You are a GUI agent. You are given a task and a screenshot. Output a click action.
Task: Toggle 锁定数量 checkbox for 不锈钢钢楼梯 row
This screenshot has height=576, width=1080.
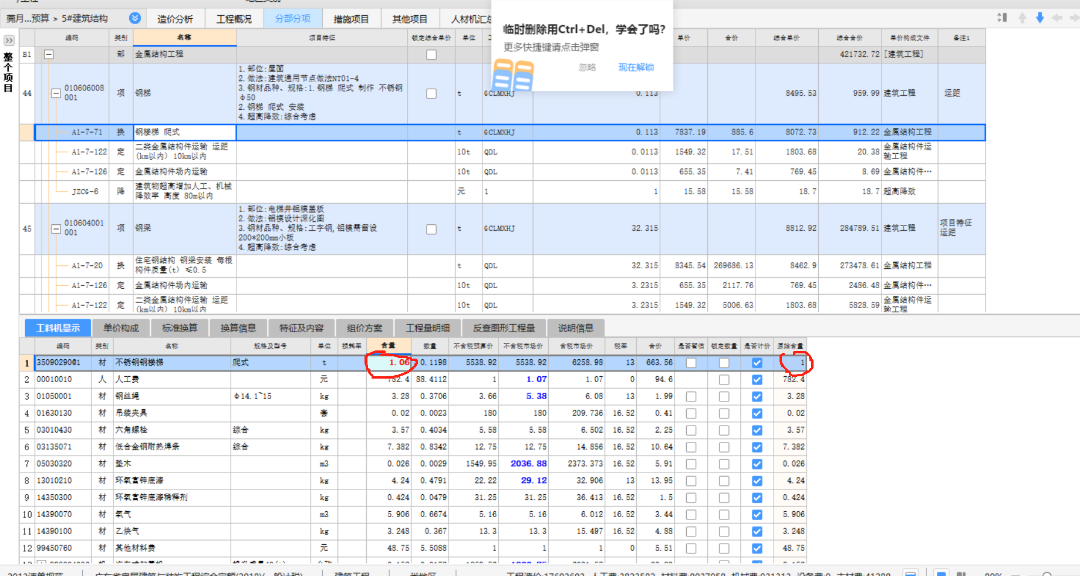724,362
